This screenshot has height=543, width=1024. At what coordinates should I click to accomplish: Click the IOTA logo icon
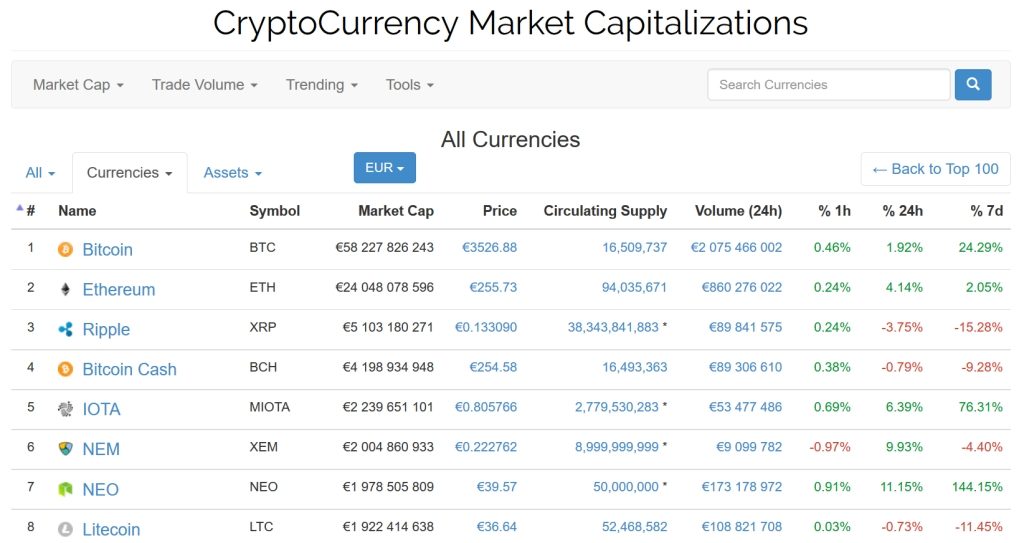coord(66,409)
